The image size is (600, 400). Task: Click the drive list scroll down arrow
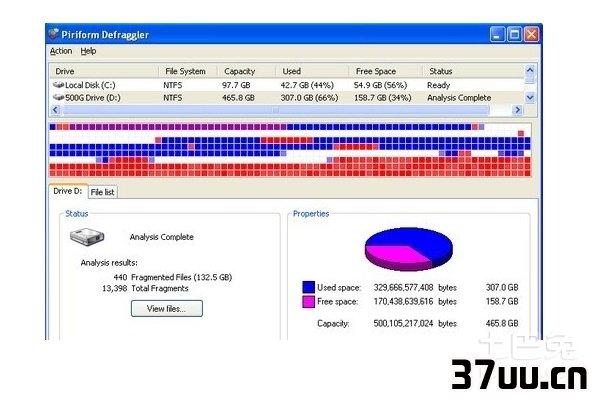[x=530, y=98]
